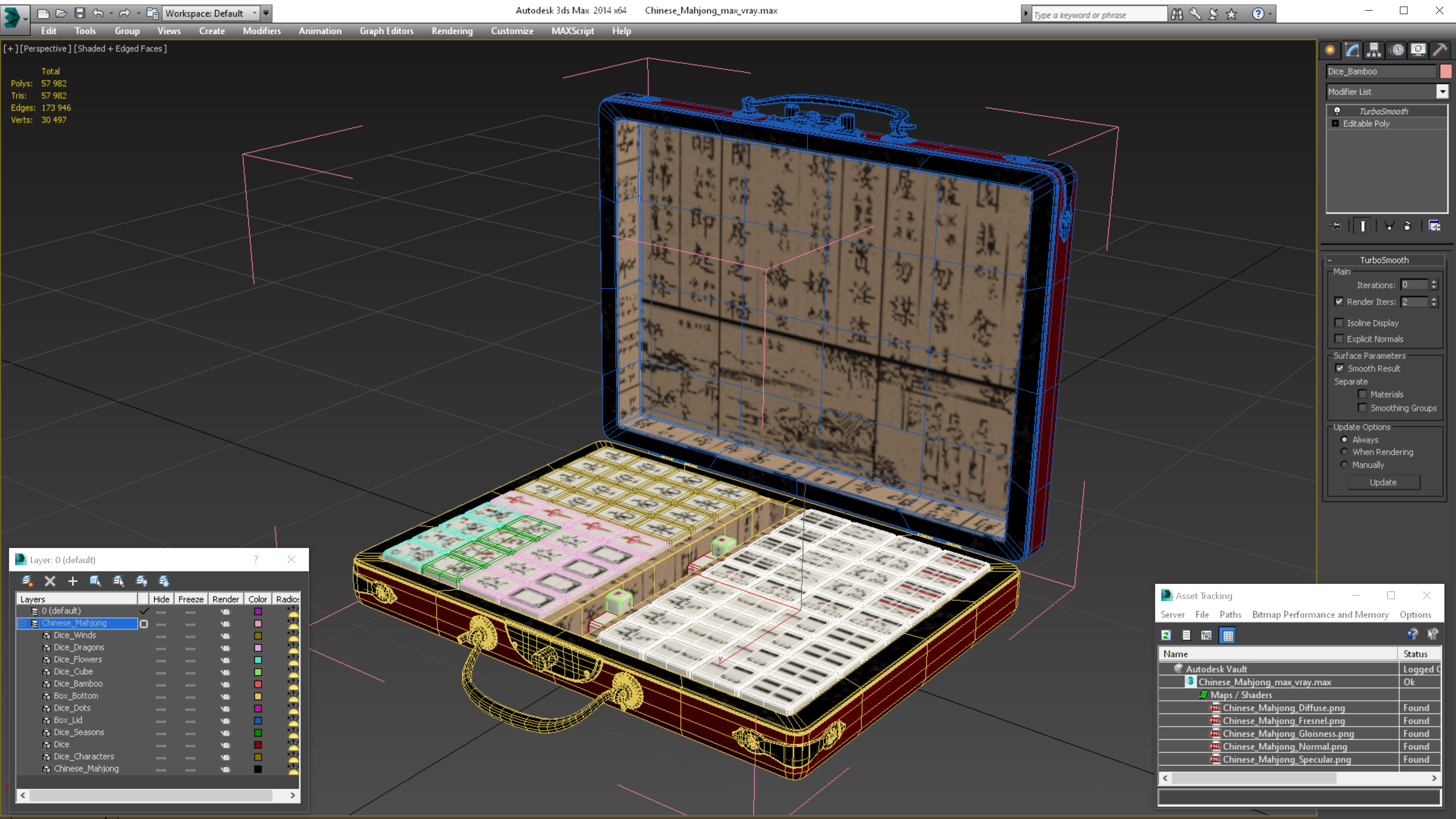Image resolution: width=1456 pixels, height=819 pixels.
Task: Open the Redo history dropdown arrow
Action: coord(138,13)
